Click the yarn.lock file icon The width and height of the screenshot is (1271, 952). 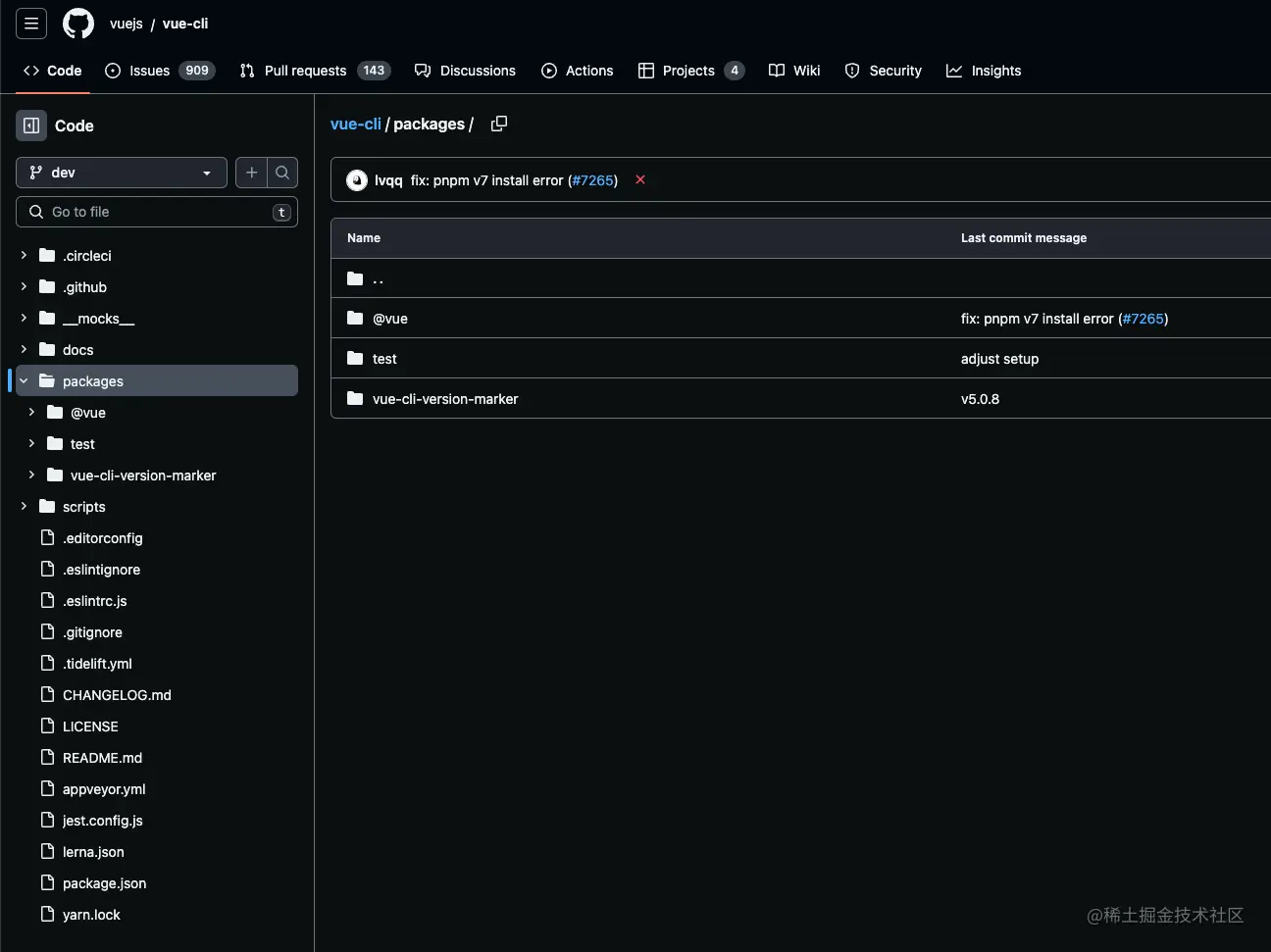pyautogui.click(x=47, y=914)
